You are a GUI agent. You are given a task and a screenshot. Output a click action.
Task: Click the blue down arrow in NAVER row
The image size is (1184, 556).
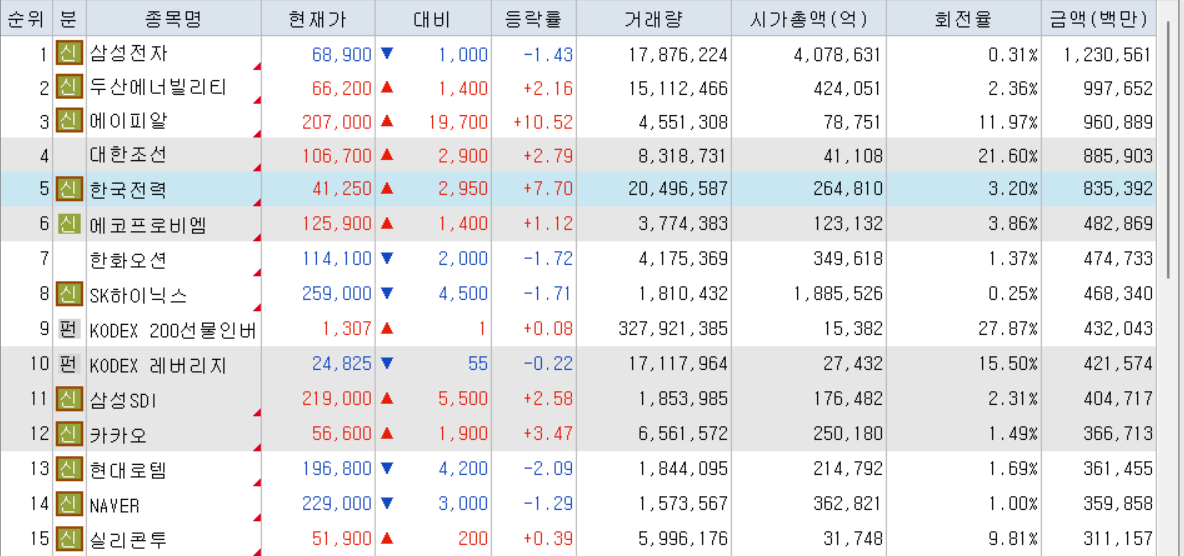pos(387,504)
